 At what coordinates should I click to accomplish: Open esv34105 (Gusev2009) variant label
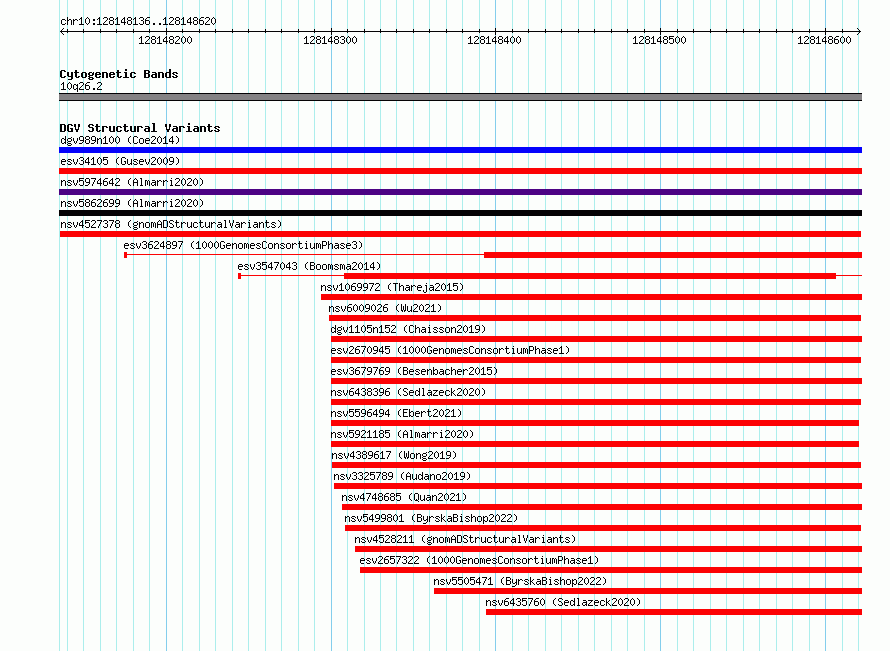pyautogui.click(x=120, y=161)
